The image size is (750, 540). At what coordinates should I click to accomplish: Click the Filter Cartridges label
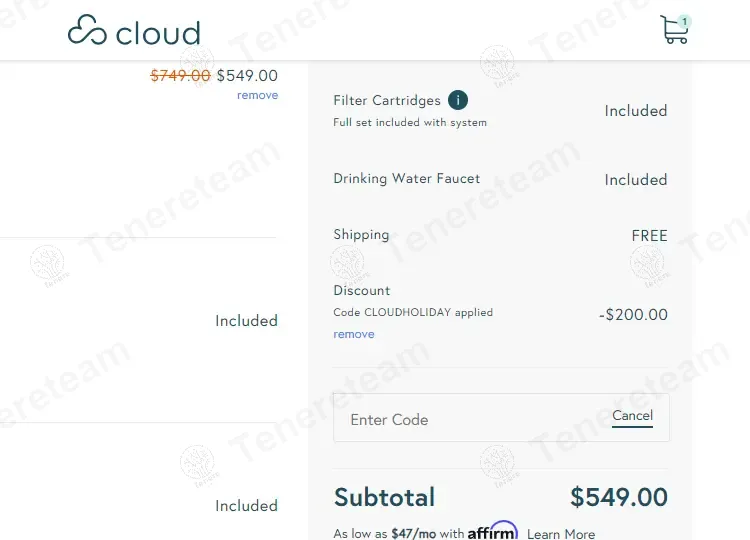tap(387, 101)
